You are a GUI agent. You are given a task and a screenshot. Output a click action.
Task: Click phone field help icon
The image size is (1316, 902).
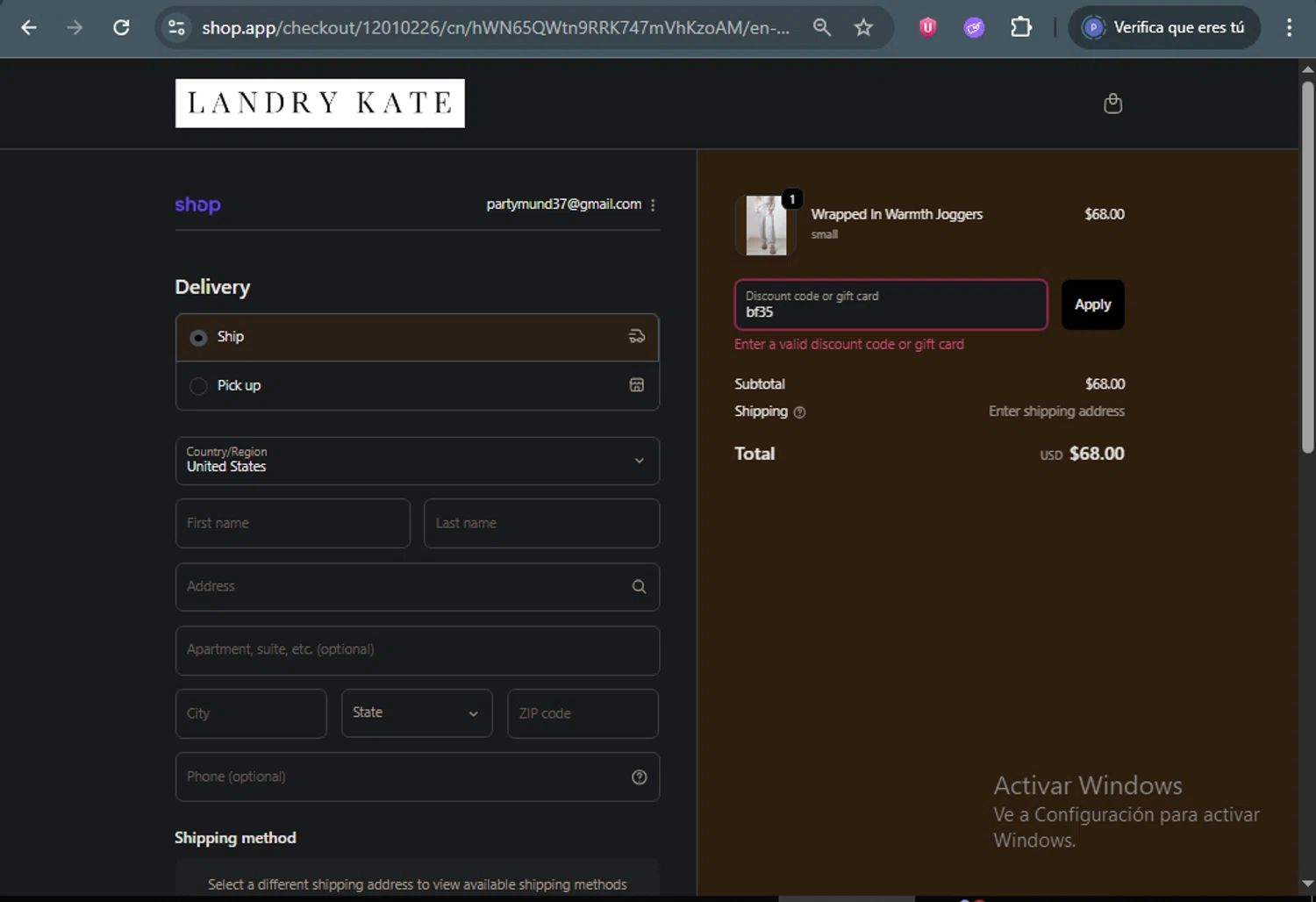(x=639, y=777)
